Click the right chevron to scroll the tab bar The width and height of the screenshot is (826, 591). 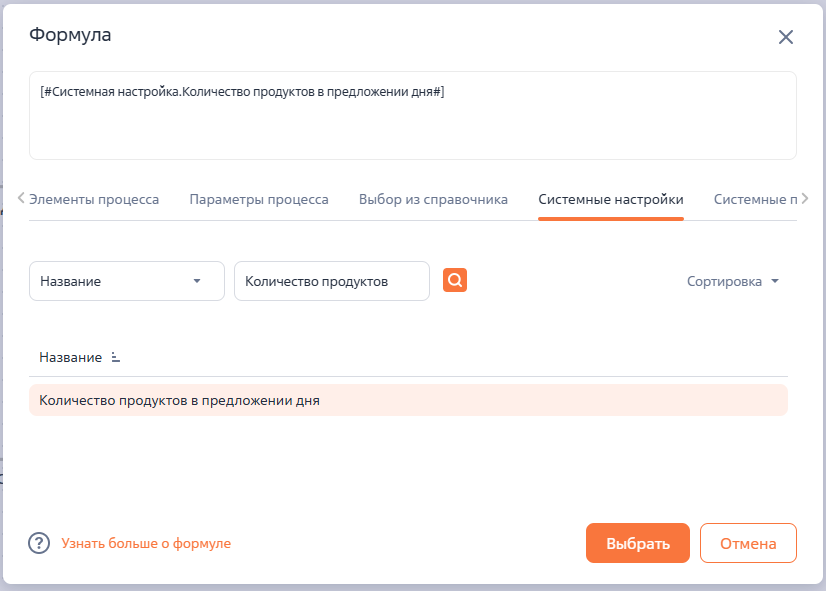click(x=807, y=199)
